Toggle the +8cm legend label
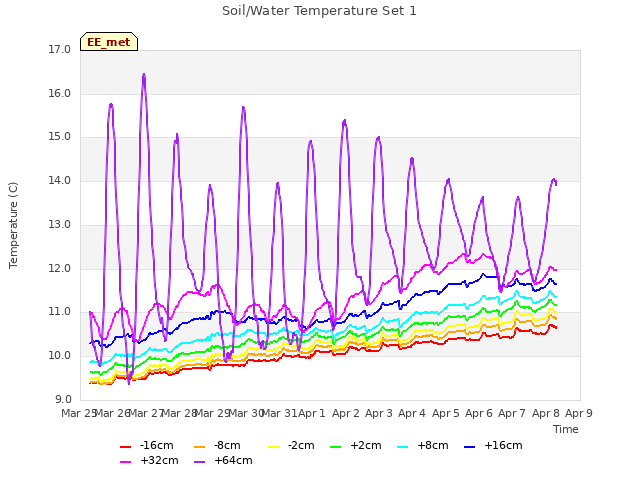Viewport: 640px width, 480px height. 433,445
